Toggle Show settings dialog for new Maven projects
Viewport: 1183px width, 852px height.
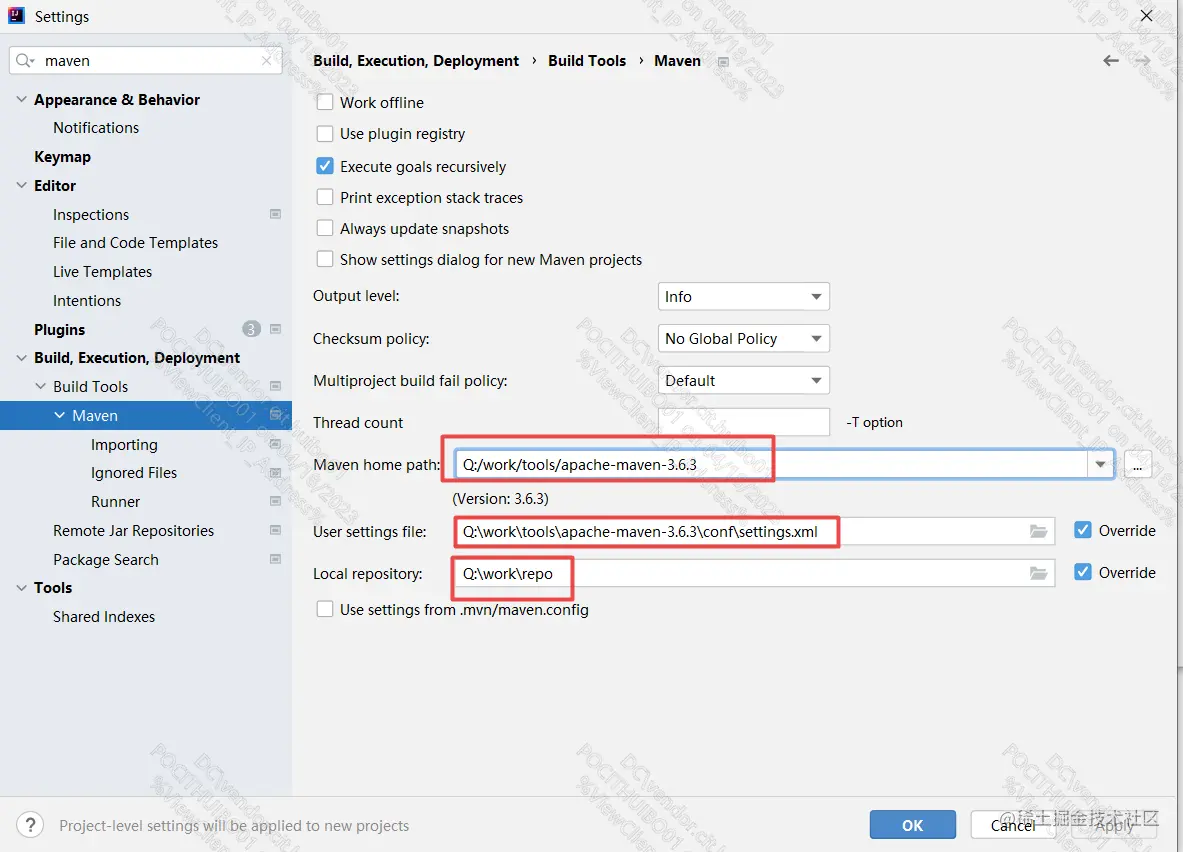click(324, 259)
